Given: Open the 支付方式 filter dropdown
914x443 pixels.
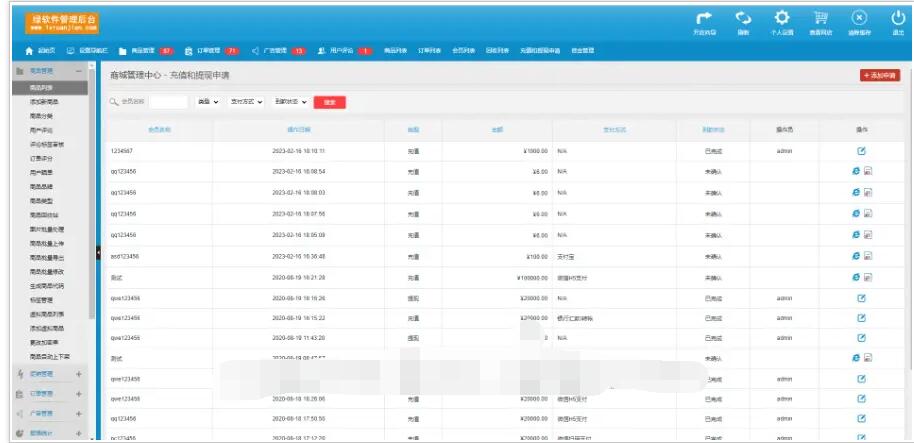Looking at the screenshot, I should [x=246, y=102].
